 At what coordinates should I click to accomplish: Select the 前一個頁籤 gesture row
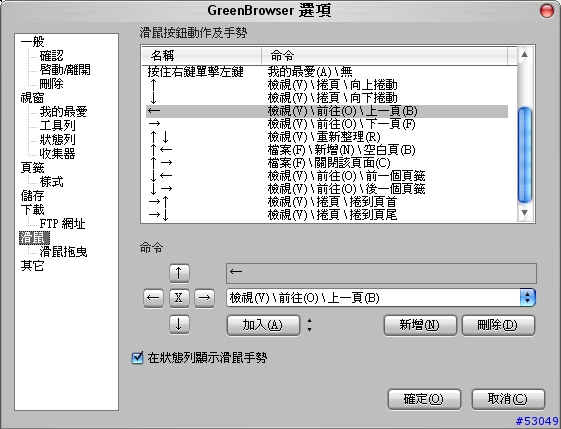(327, 176)
